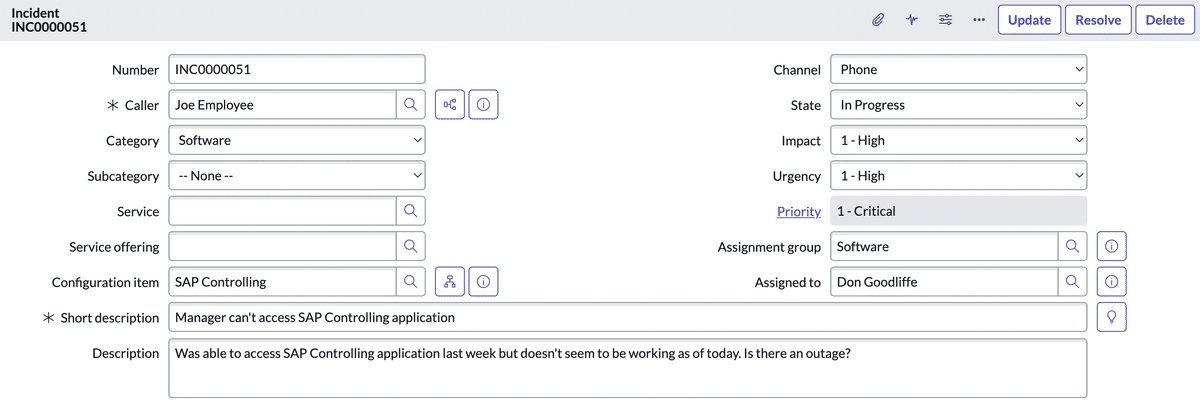Viewport: 1200px width, 412px height.
Task: Open the activity stream pulse icon
Action: click(911, 20)
